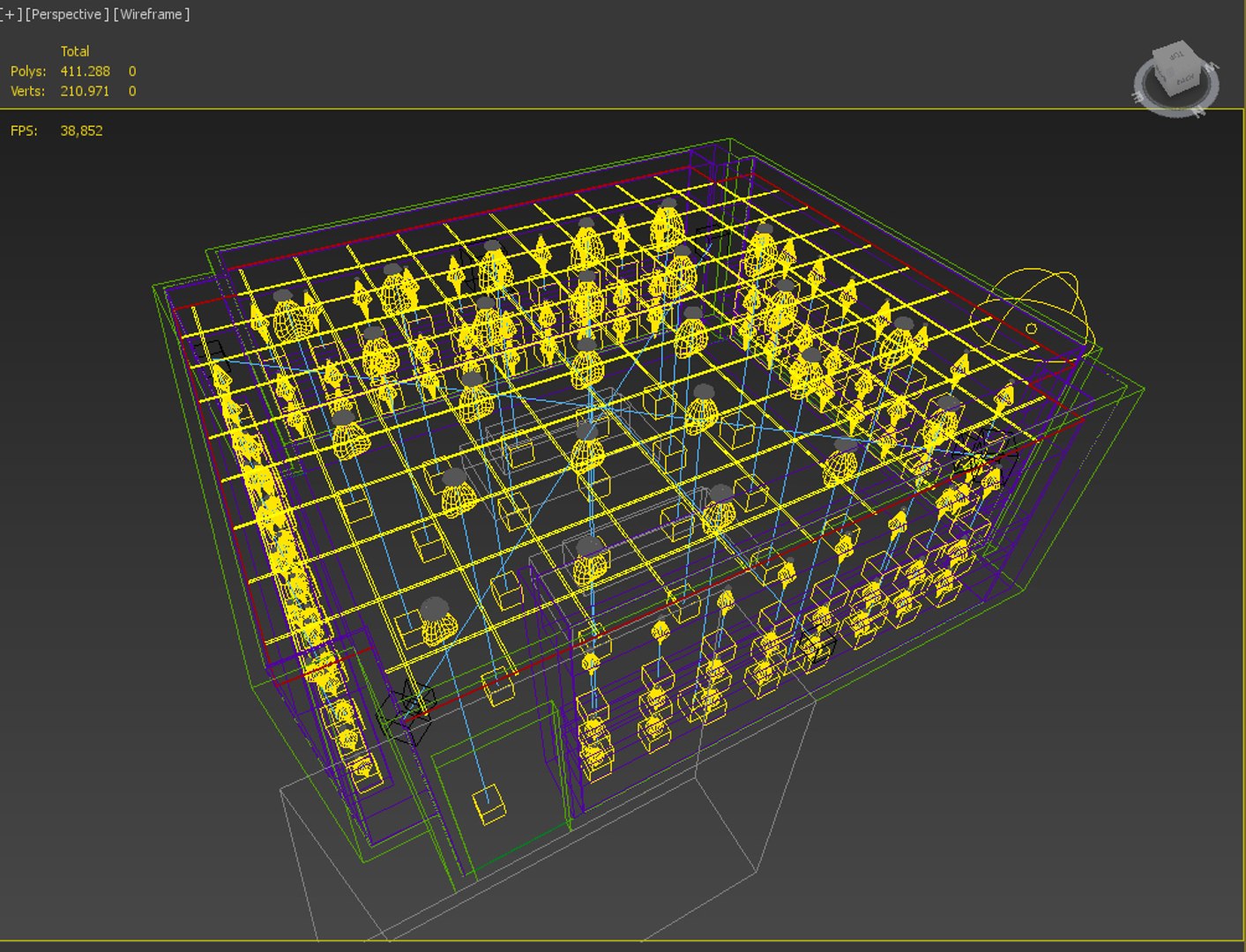The width and height of the screenshot is (1246, 952).
Task: Select the Polys count value 411.288
Action: pos(85,71)
